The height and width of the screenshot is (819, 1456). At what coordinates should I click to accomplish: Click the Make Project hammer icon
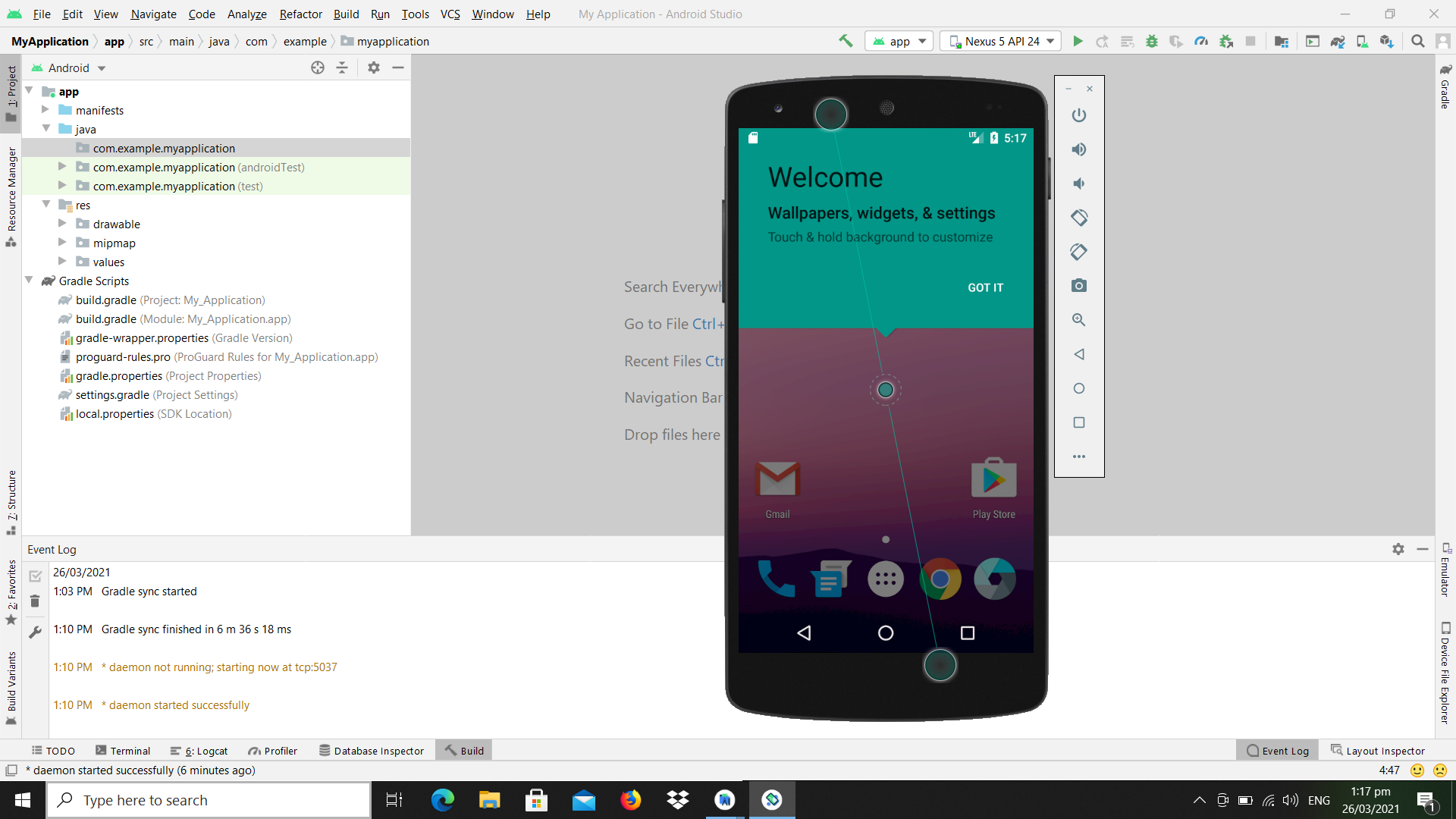click(846, 42)
